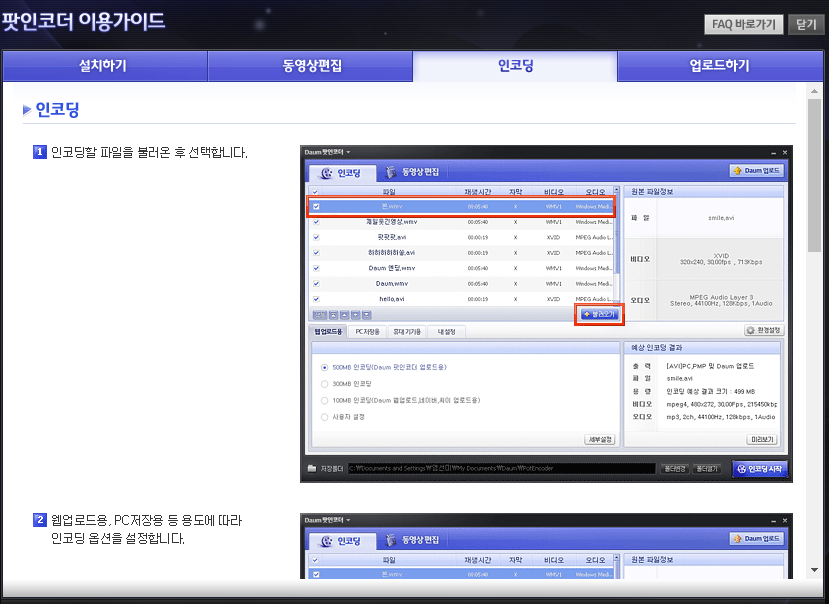Screen dimensions: 829x604
Task: Click the FAQ 바로가기 button
Action: 743,24
